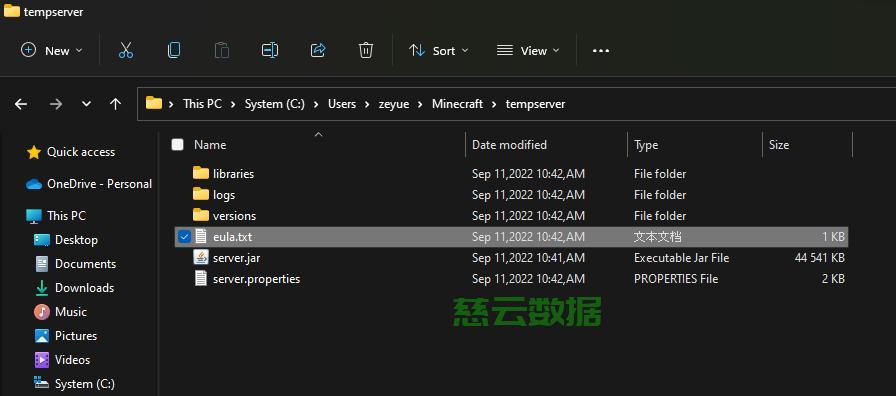Screen dimensions: 896x396
Task: Open Pictures in navigation pane
Action: coord(66,336)
